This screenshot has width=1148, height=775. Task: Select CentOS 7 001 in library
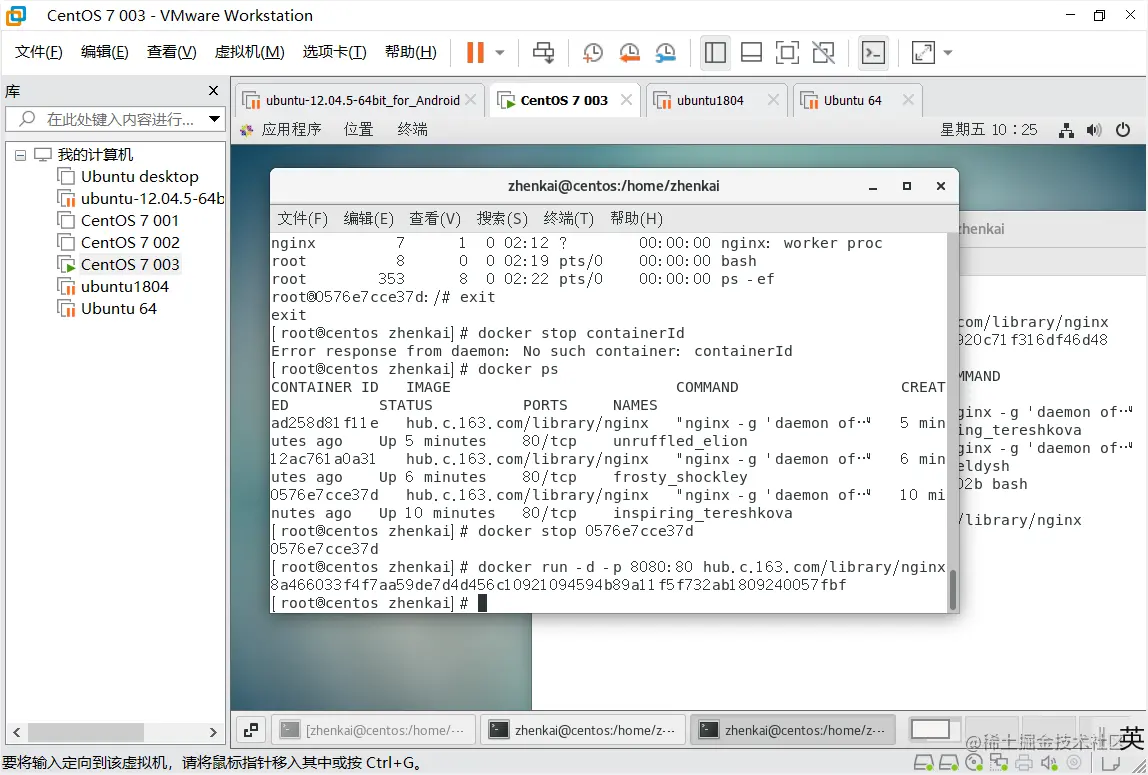(119, 220)
